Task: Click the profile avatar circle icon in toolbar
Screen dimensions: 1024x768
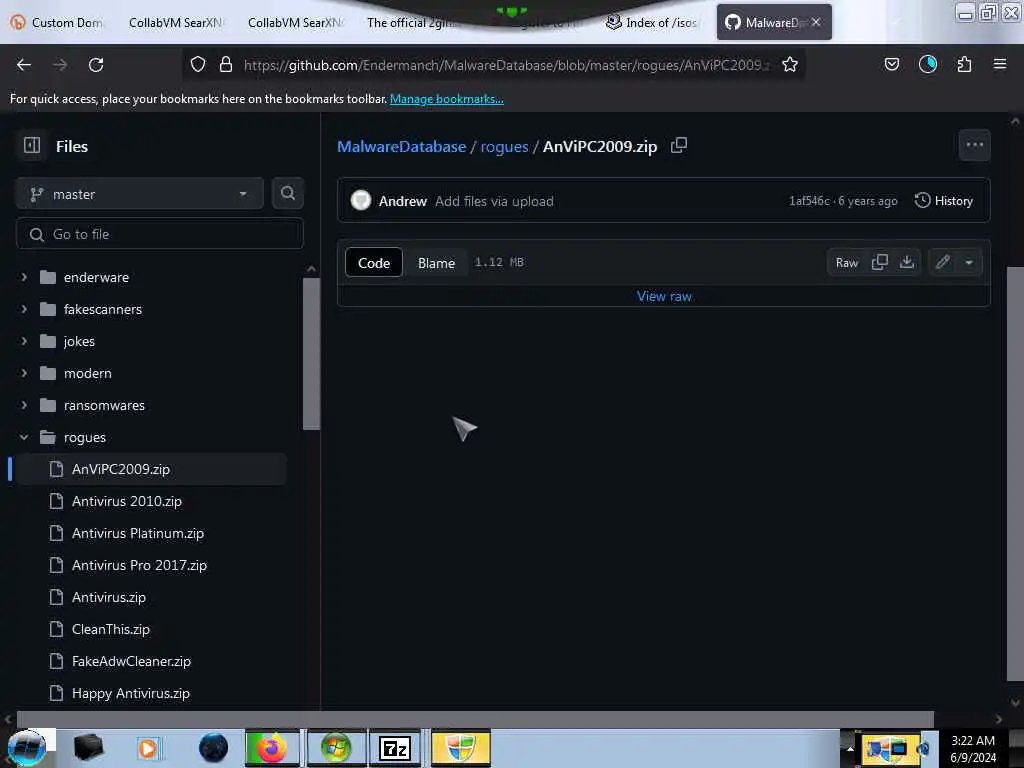Action: (927, 64)
